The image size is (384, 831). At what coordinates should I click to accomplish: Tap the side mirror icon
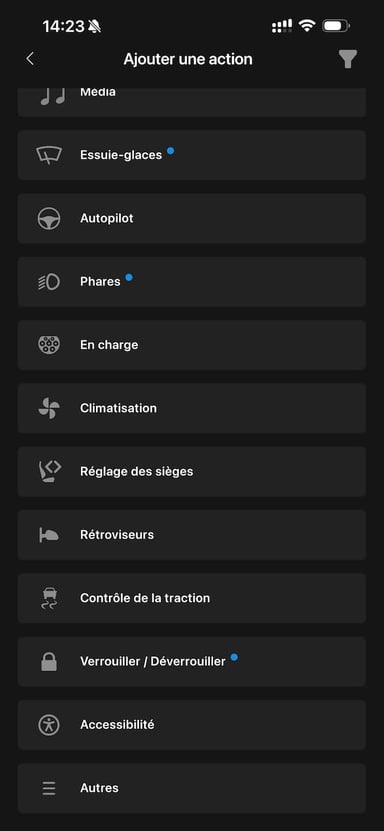[x=49, y=535]
